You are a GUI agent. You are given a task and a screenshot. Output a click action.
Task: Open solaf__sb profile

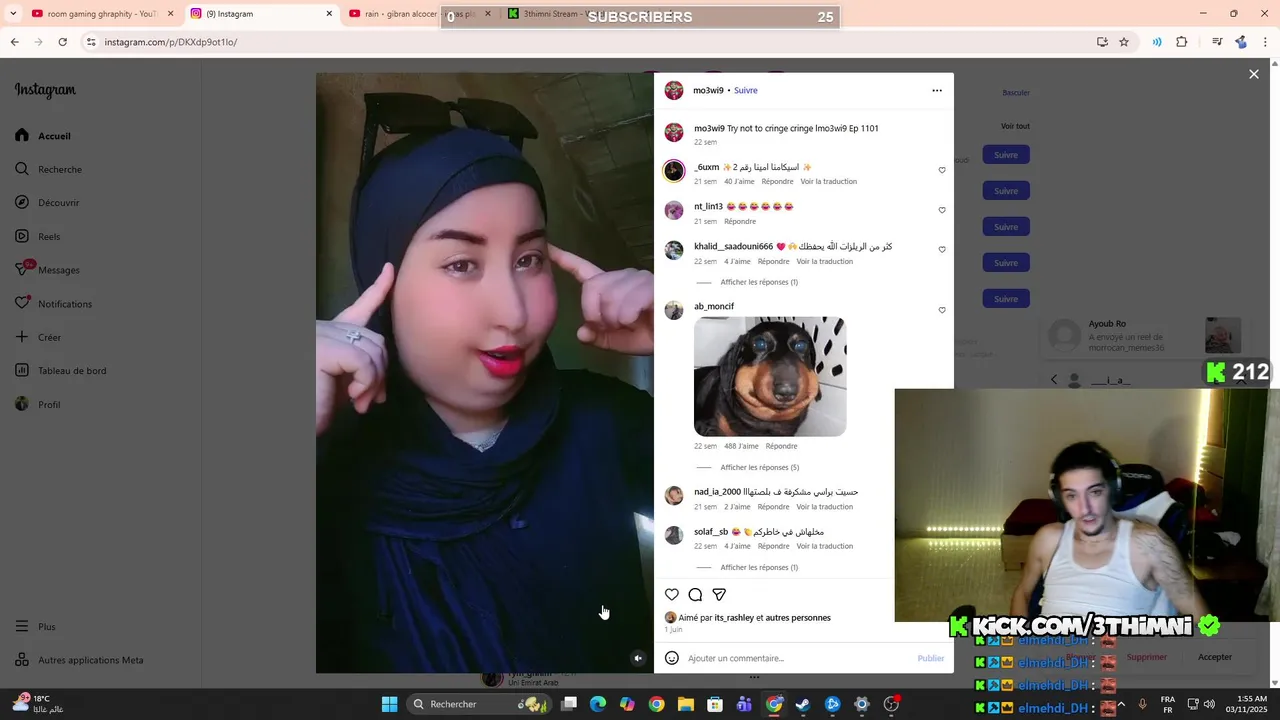[711, 532]
